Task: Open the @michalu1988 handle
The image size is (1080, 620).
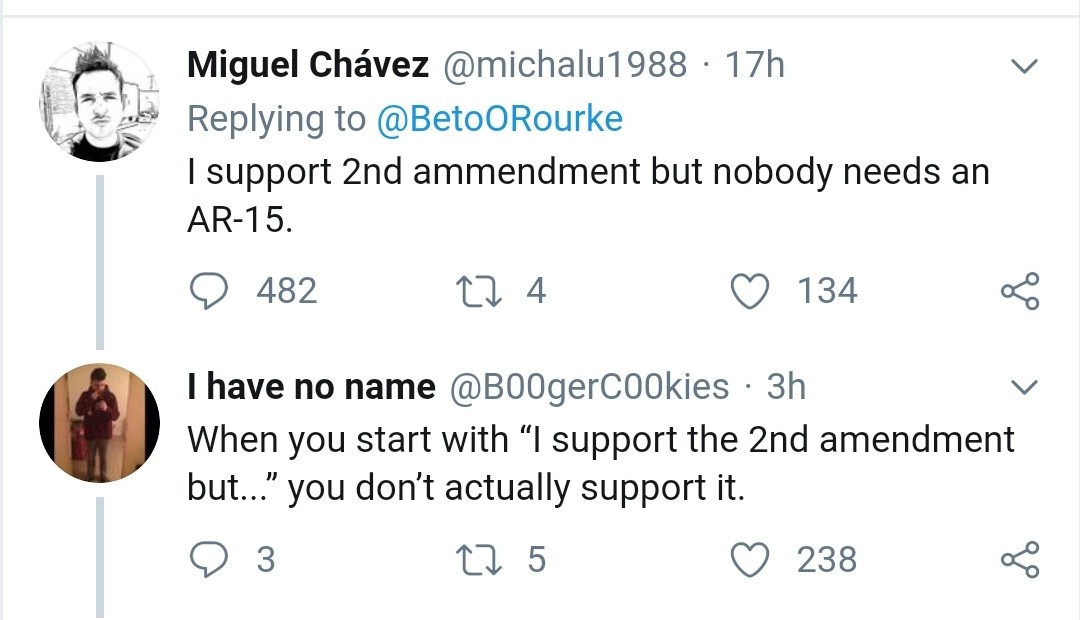Action: (x=565, y=65)
